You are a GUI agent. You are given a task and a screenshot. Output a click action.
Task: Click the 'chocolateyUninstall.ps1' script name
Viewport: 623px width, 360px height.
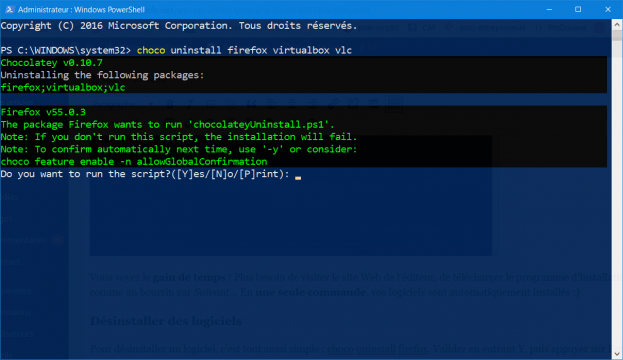[259, 124]
